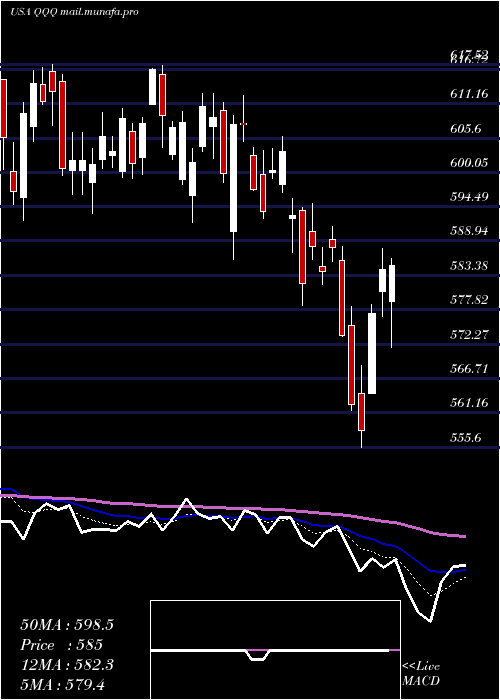The width and height of the screenshot is (500, 700).
Task: Click the 577.82 price axis label
Action: 469,300
